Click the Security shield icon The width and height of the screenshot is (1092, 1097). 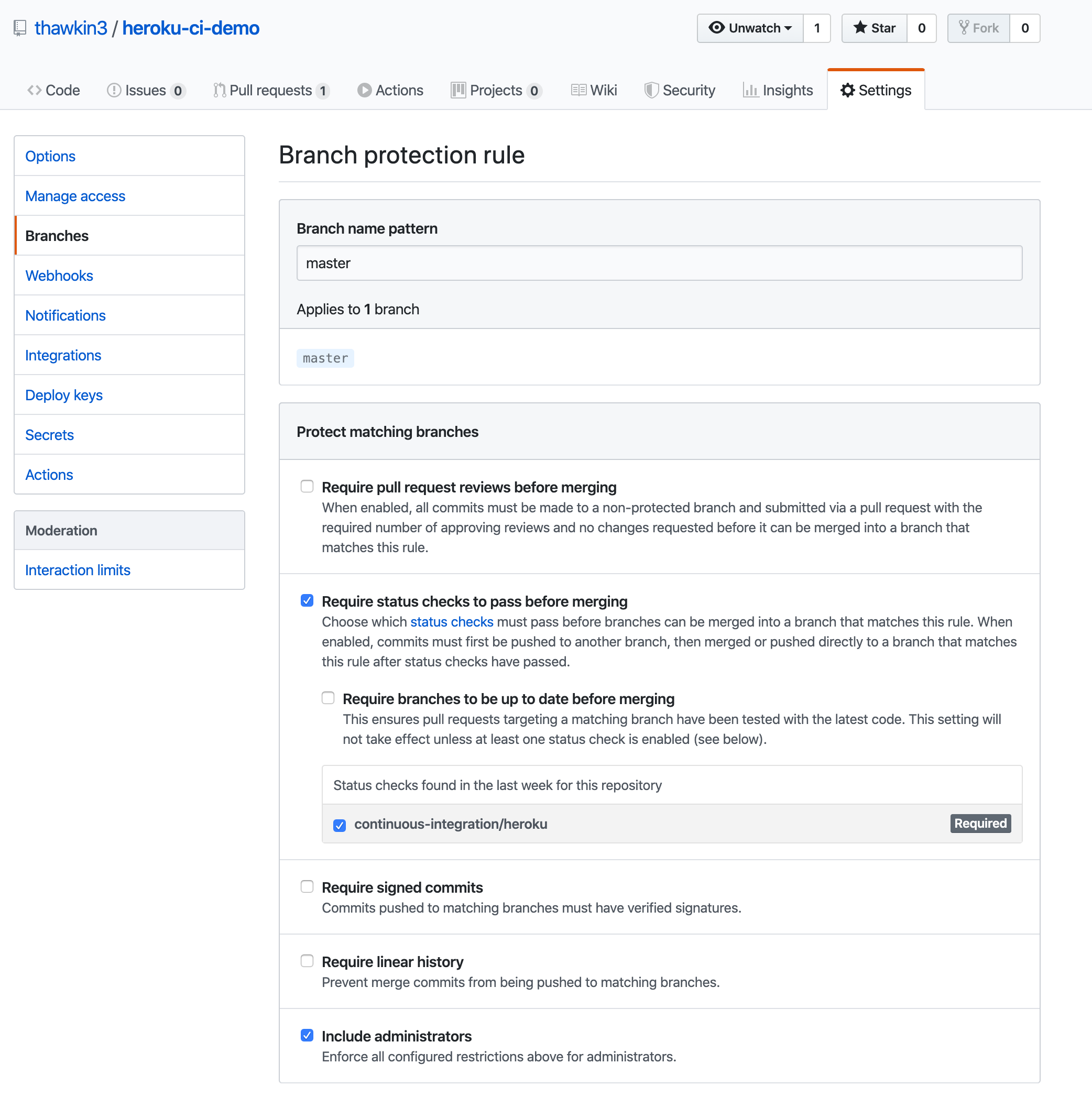tap(651, 90)
